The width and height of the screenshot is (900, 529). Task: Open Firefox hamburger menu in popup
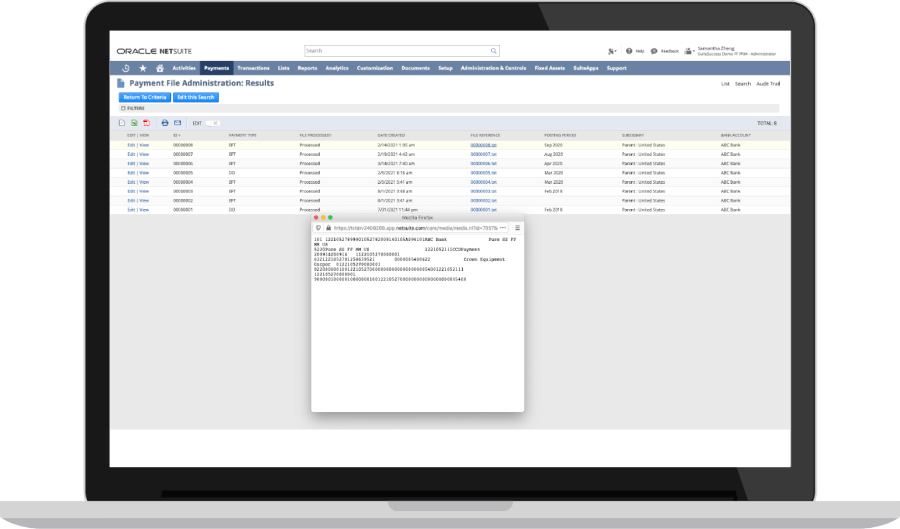517,228
